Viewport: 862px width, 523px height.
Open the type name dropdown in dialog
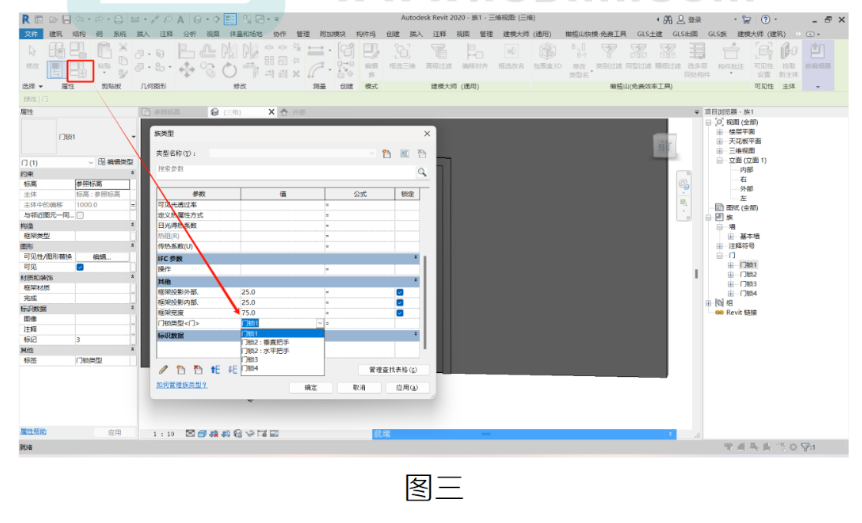point(372,153)
